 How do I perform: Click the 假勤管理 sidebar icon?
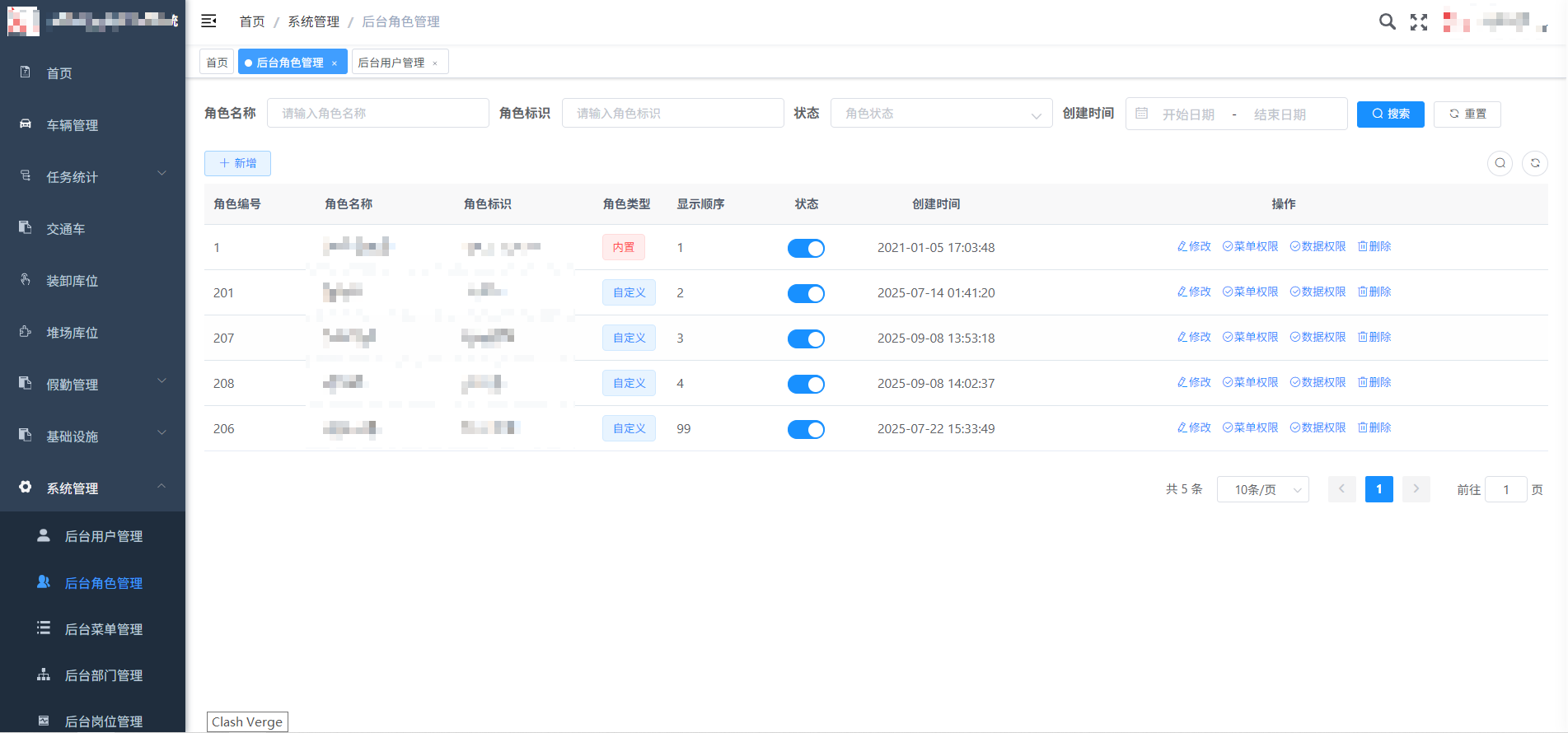pos(26,384)
